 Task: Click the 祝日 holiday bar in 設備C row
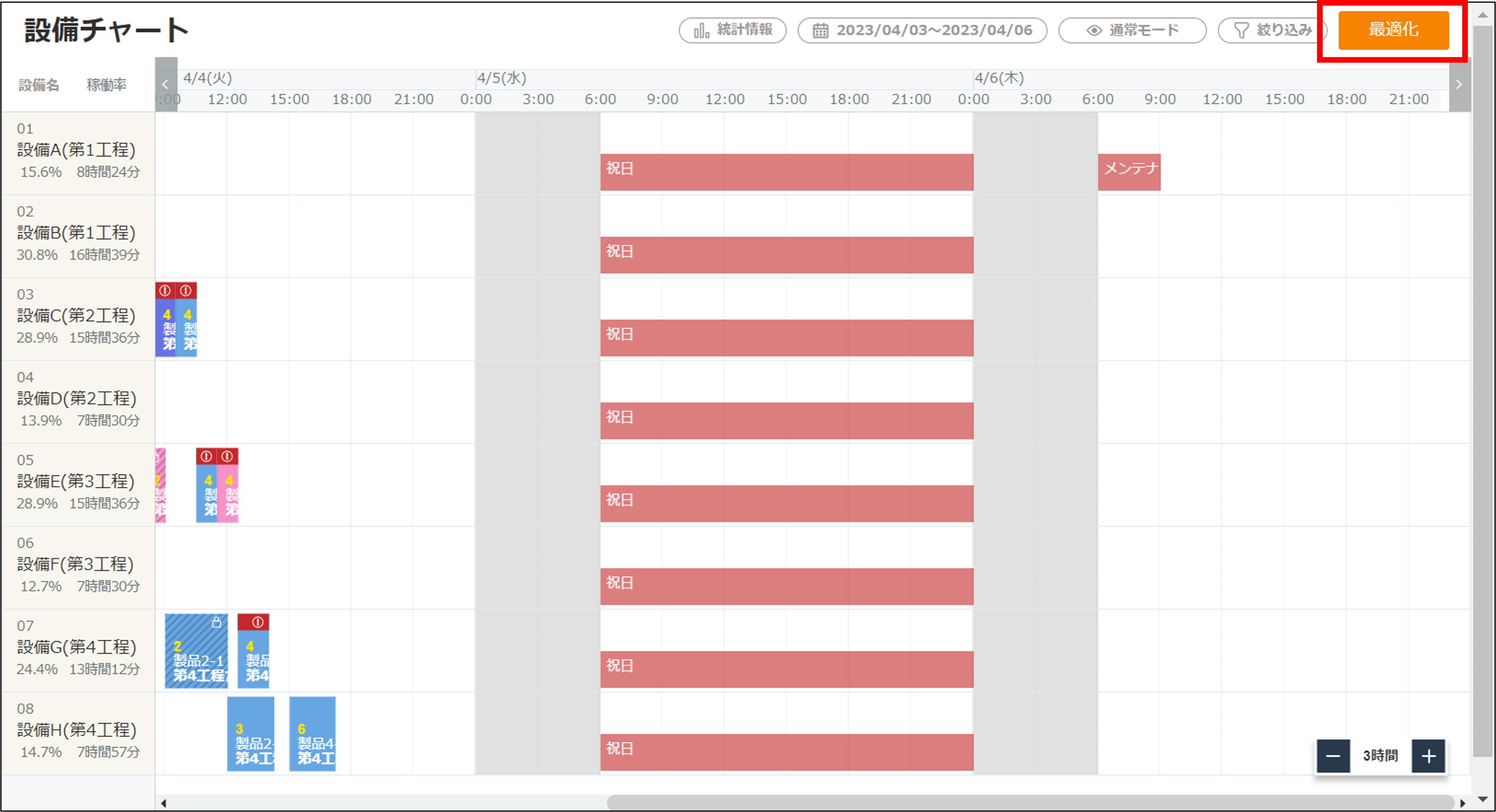(x=787, y=338)
